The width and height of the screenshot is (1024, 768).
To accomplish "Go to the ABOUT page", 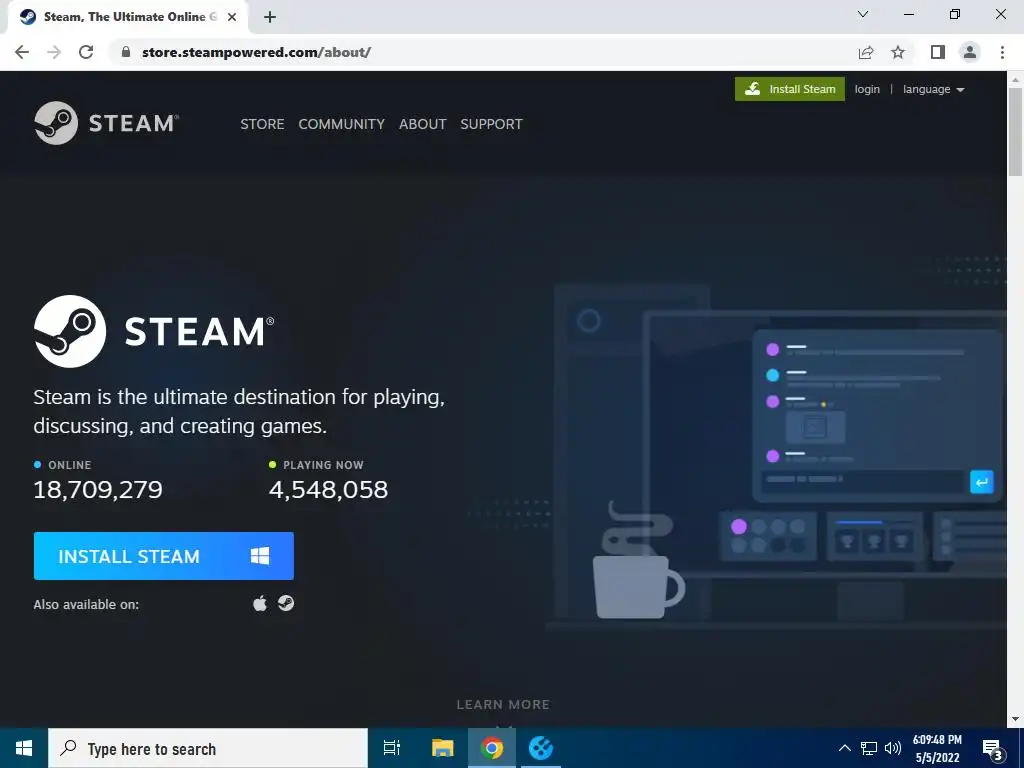I will tap(423, 124).
